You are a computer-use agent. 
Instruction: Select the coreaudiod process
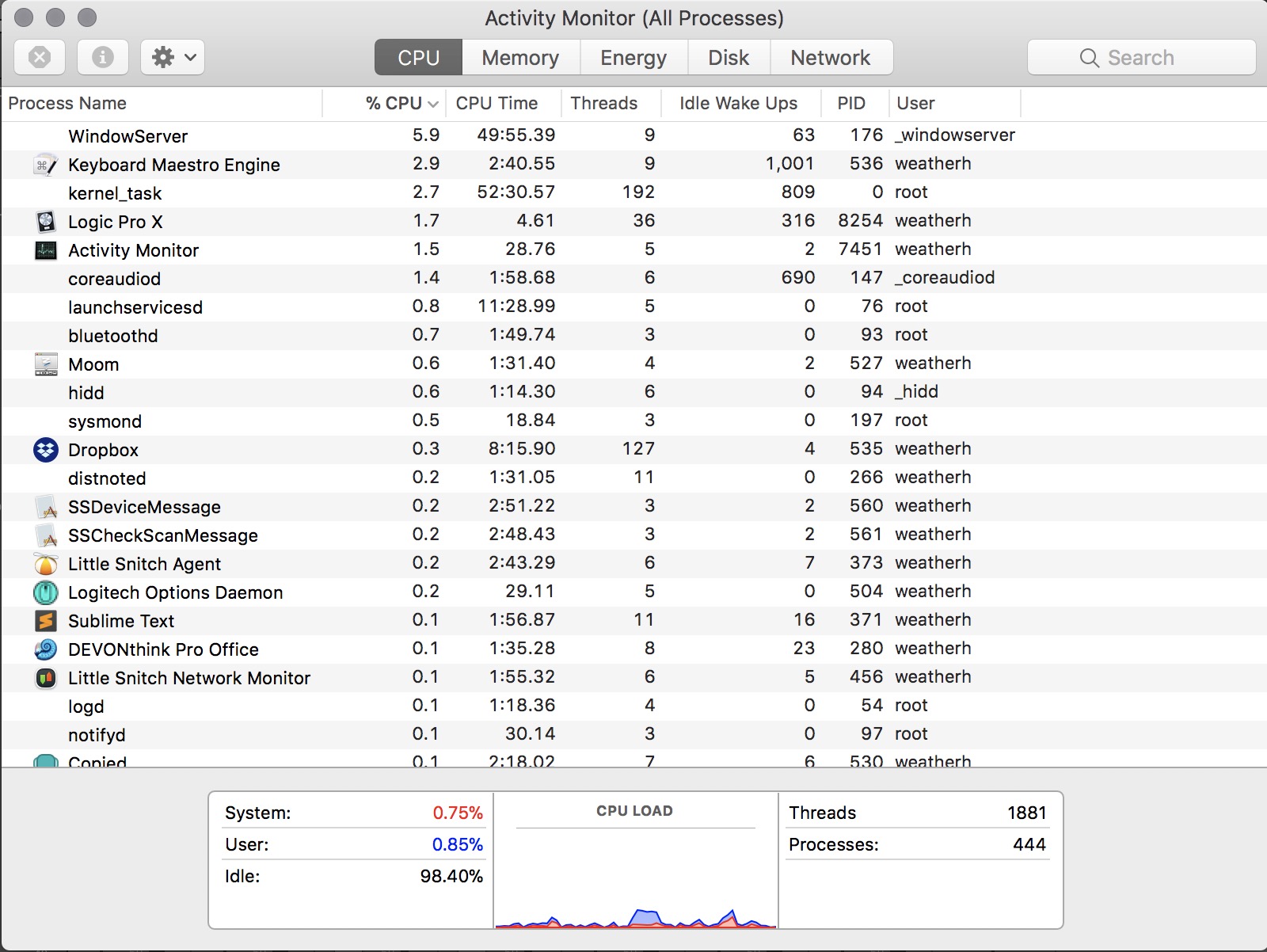click(633, 278)
